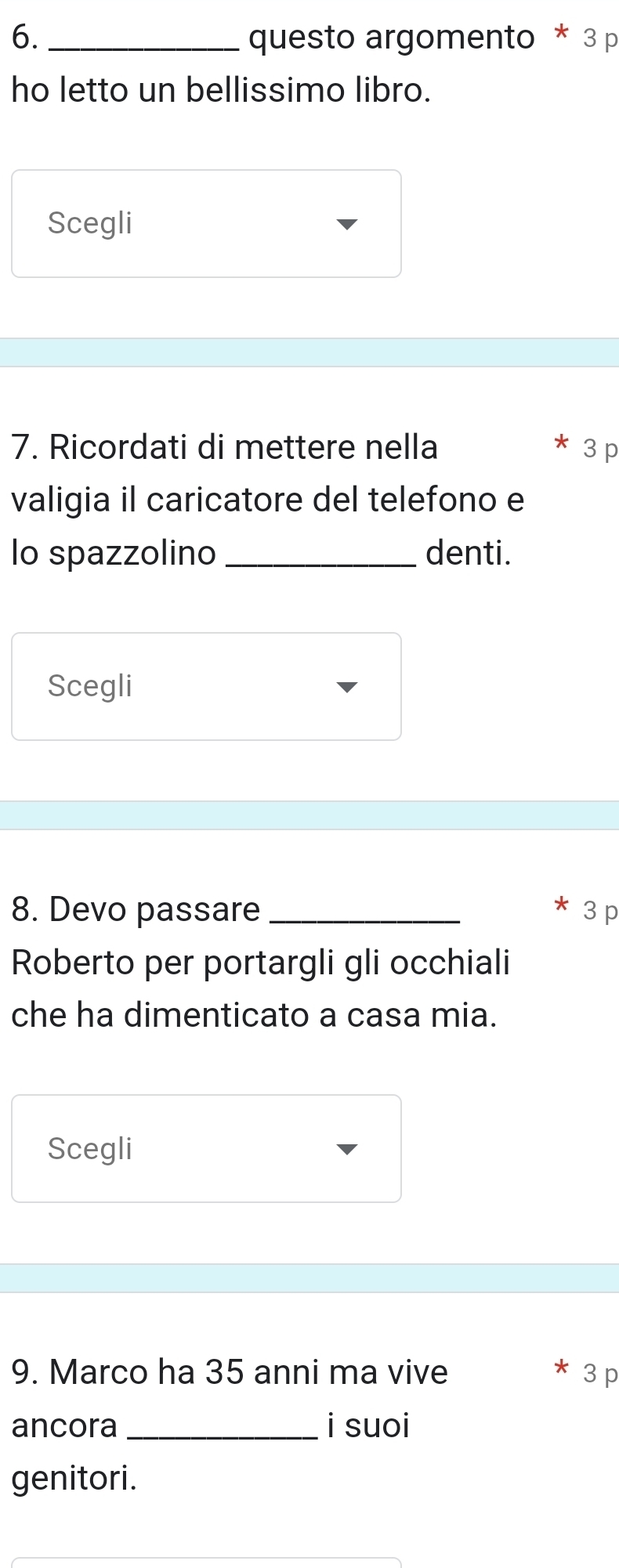Open the Scegli dropdown for question 6
This screenshot has height=1568, width=619.
click(x=205, y=223)
